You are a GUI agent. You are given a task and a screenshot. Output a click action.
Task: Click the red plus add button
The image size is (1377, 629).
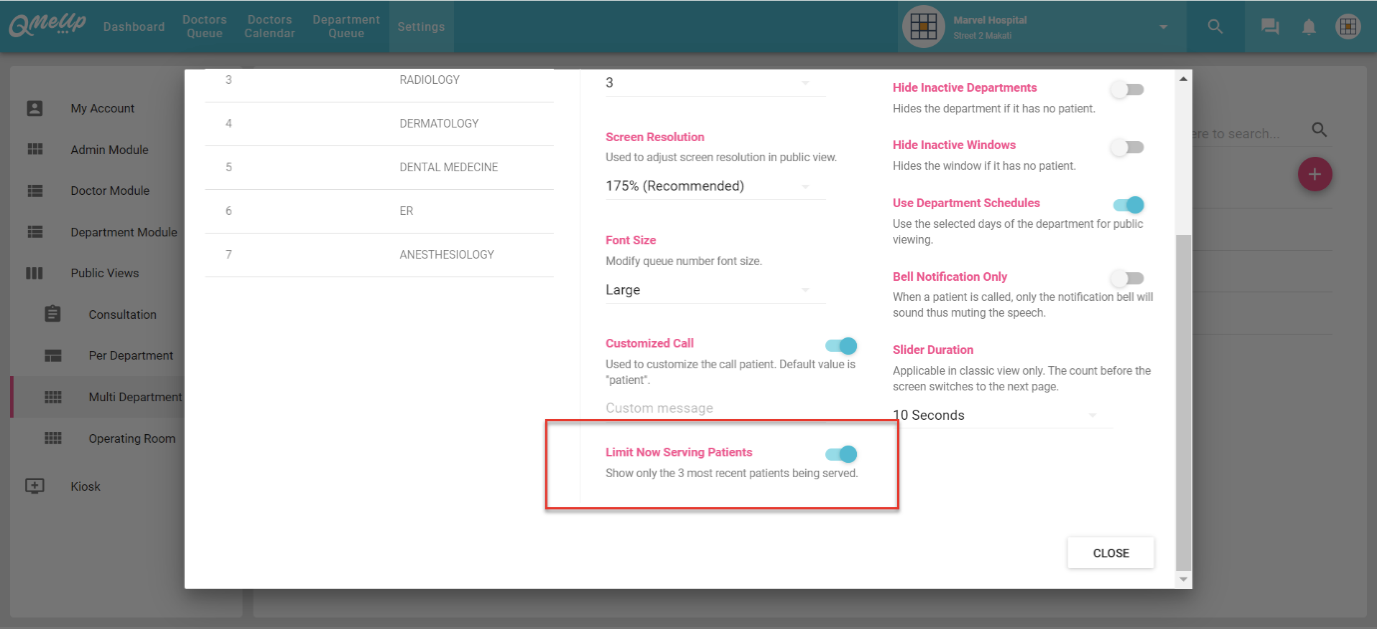pyautogui.click(x=1314, y=175)
